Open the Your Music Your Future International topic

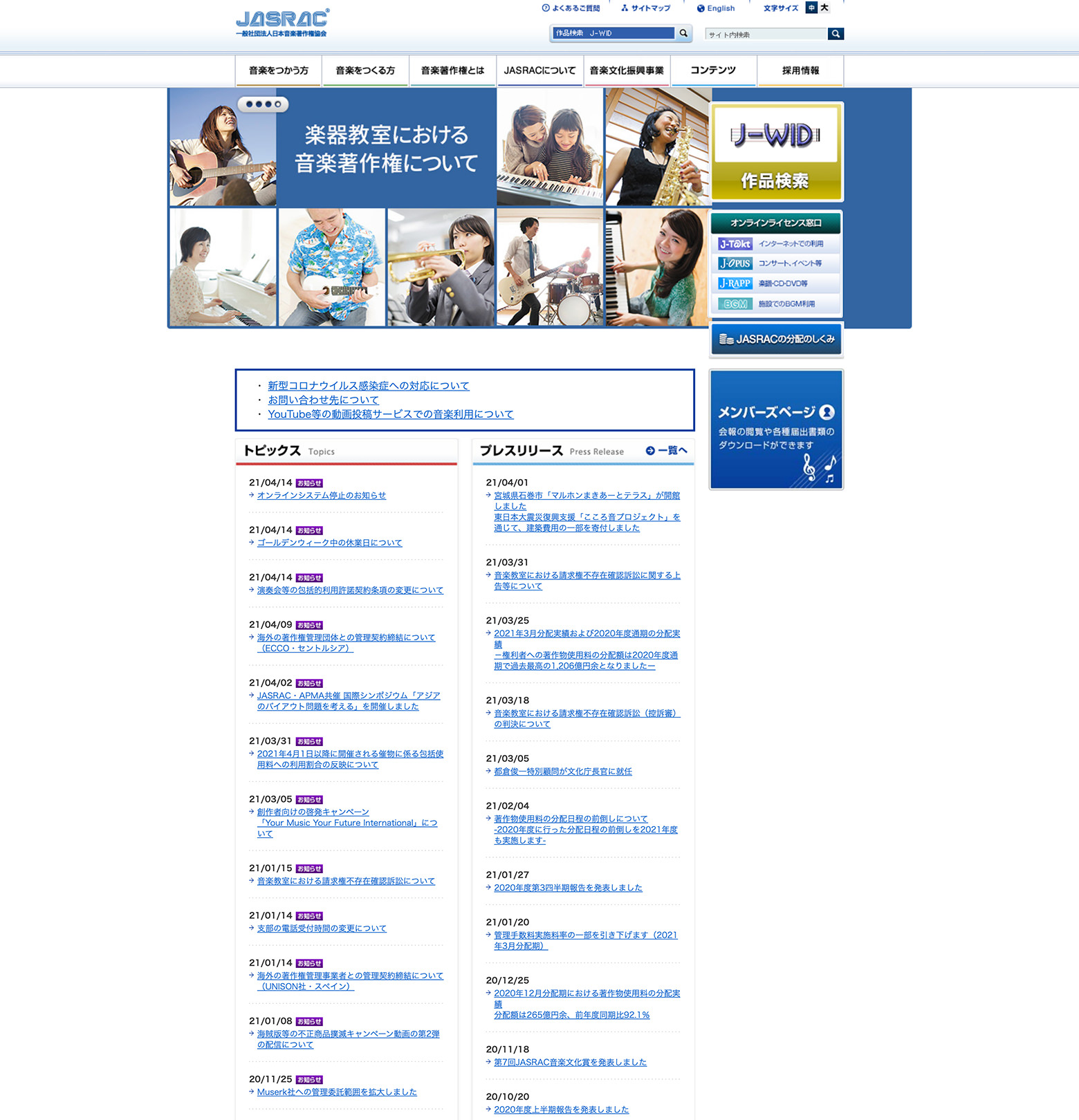[x=347, y=823]
